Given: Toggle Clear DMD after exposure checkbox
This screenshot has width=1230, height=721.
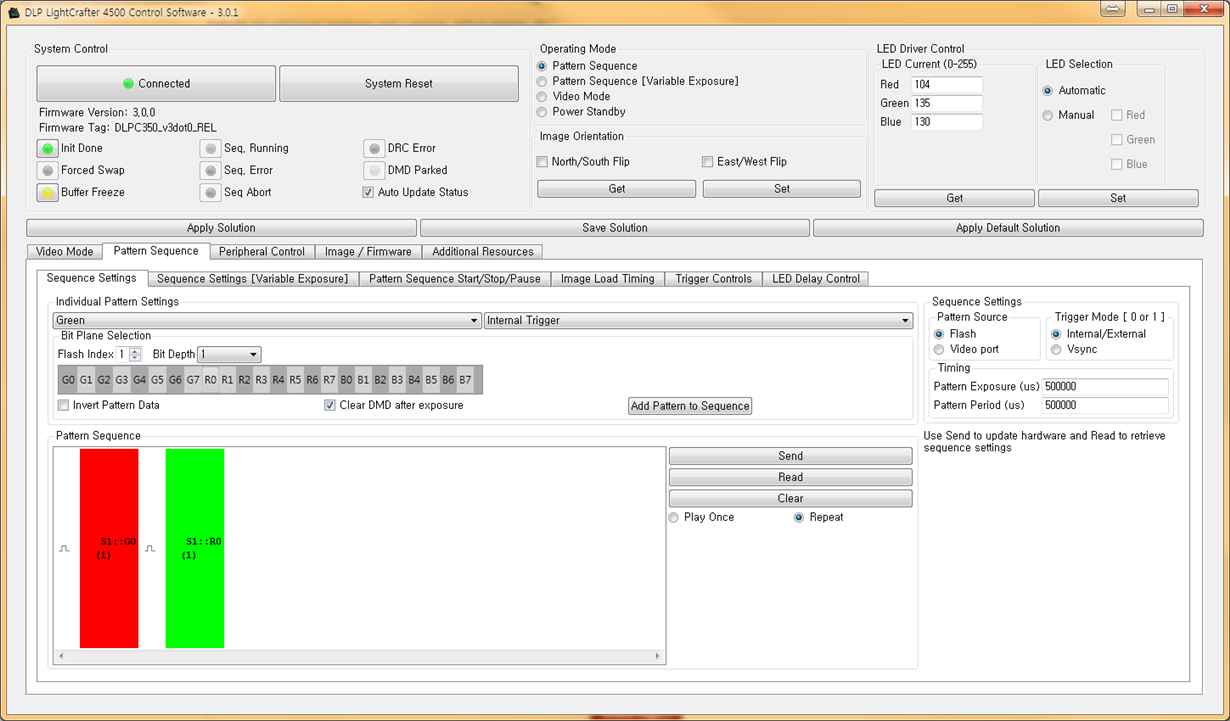Looking at the screenshot, I should tap(330, 405).
